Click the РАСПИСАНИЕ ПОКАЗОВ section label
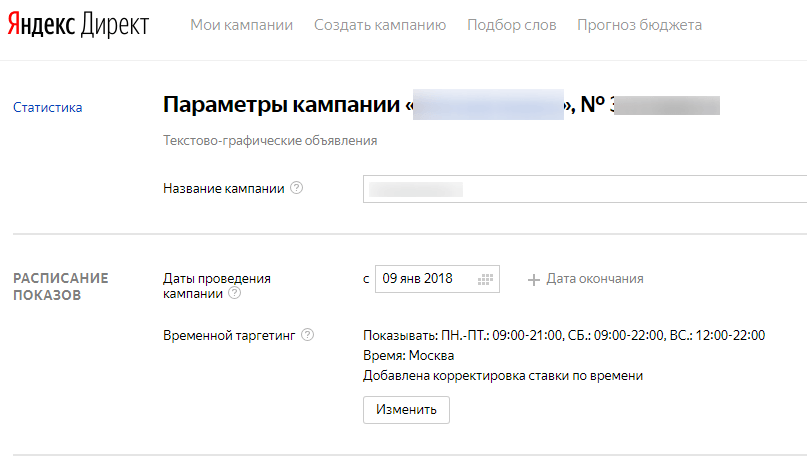 coord(60,287)
